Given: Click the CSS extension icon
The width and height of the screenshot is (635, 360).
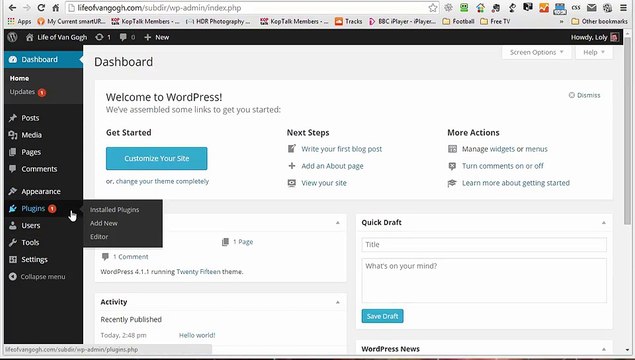Looking at the screenshot, I should pyautogui.click(x=576, y=8).
